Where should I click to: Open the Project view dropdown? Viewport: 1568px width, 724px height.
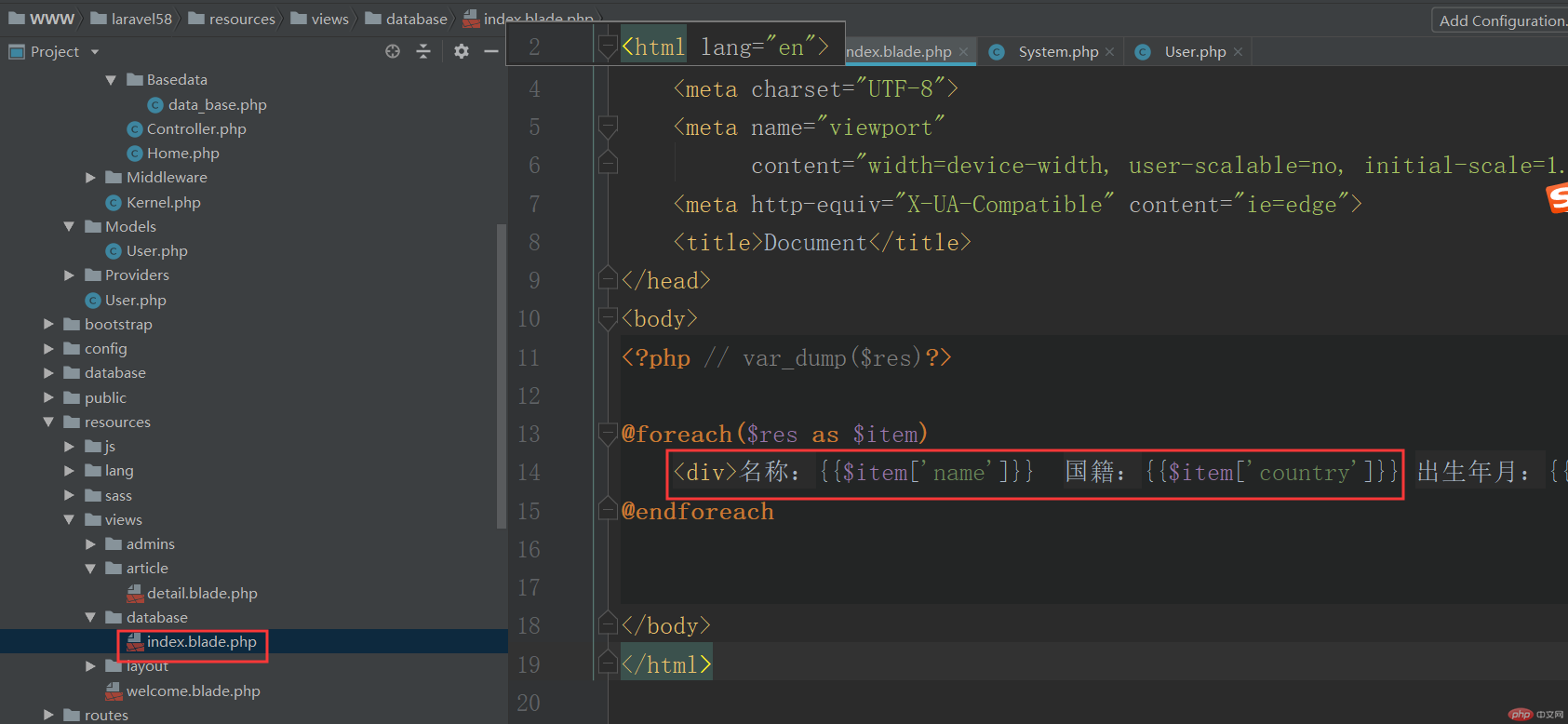(x=95, y=52)
